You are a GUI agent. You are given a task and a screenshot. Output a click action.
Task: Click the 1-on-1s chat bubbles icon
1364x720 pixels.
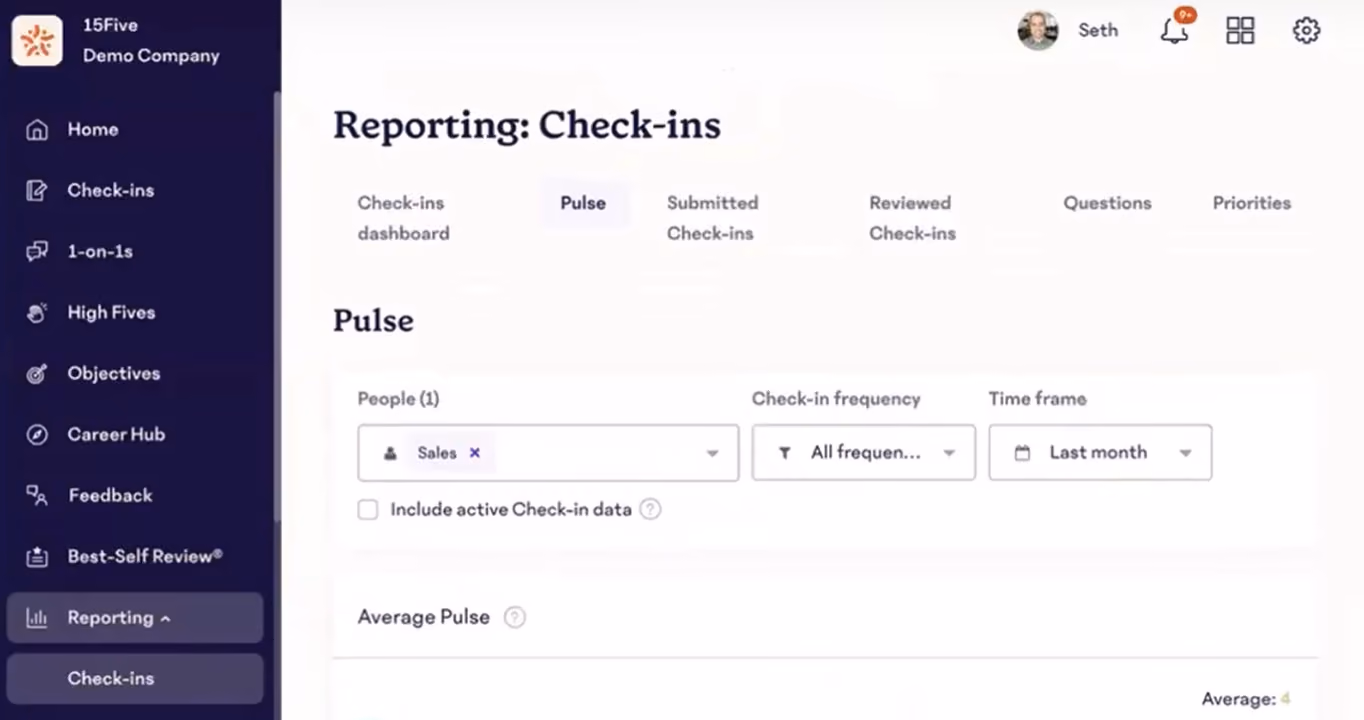(x=37, y=252)
